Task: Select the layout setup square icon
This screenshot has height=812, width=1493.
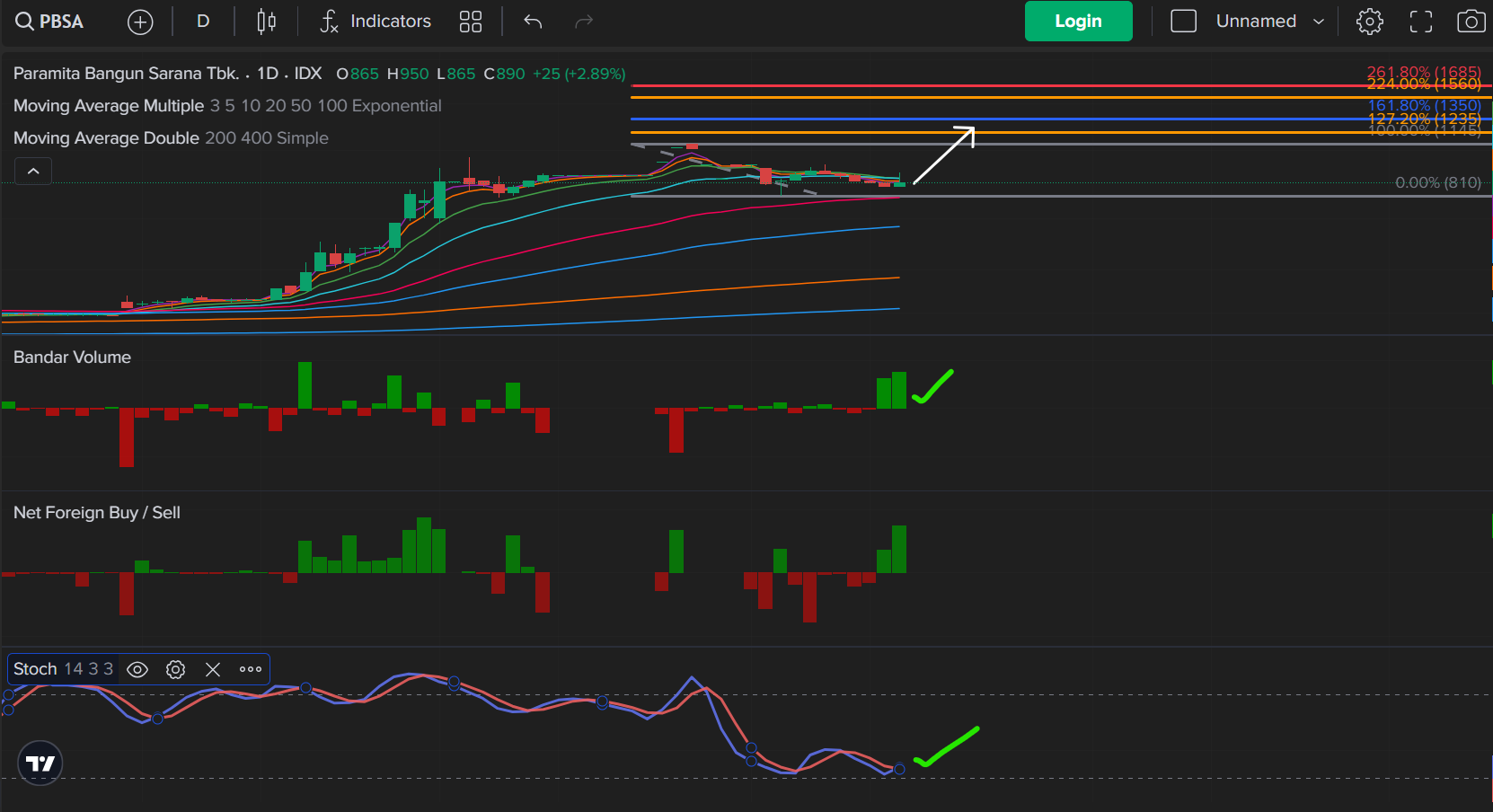Action: pos(1183,22)
